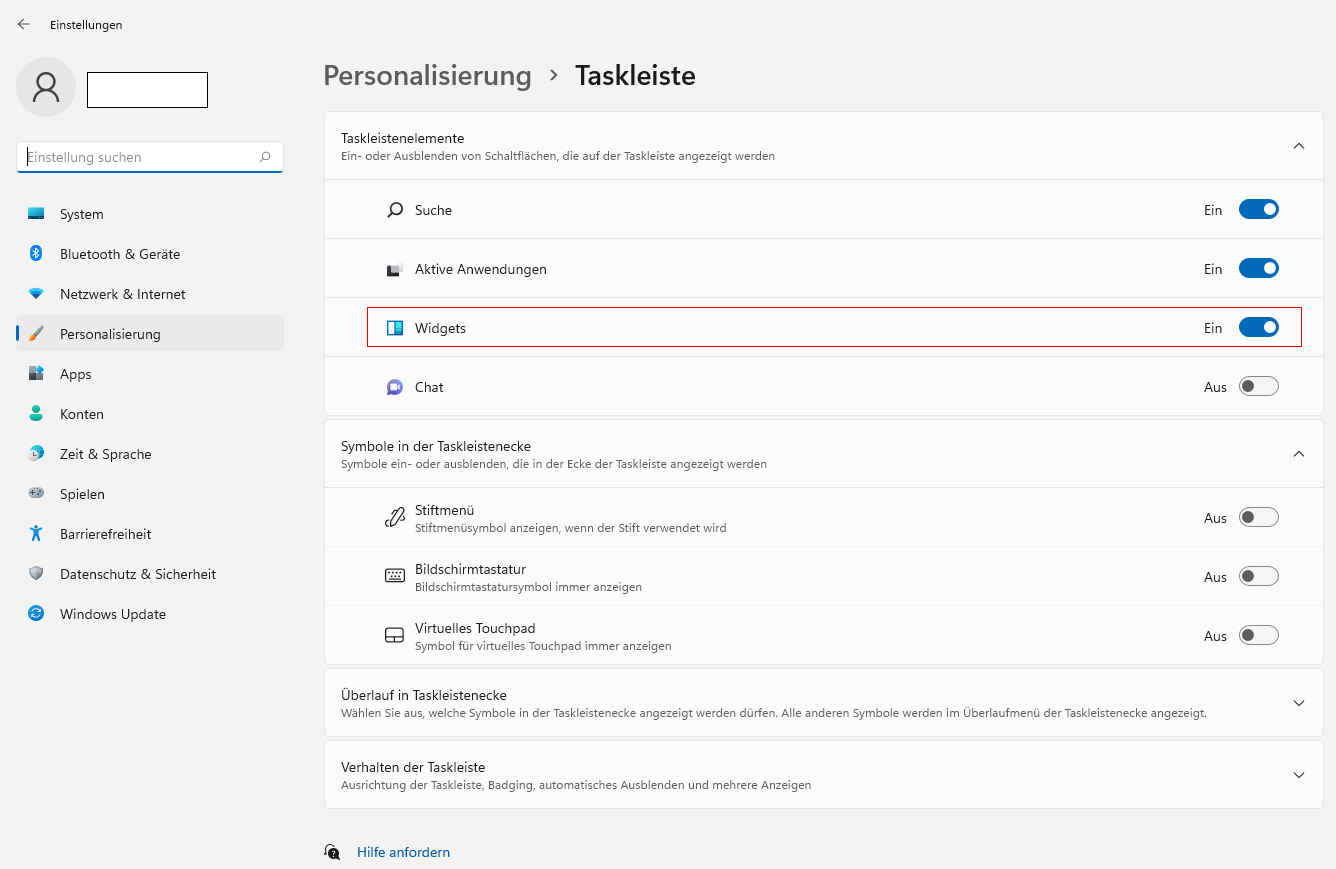Viewport: 1336px width, 869px height.
Task: Collapse the Taskleistenelemente section
Action: coord(1298,146)
